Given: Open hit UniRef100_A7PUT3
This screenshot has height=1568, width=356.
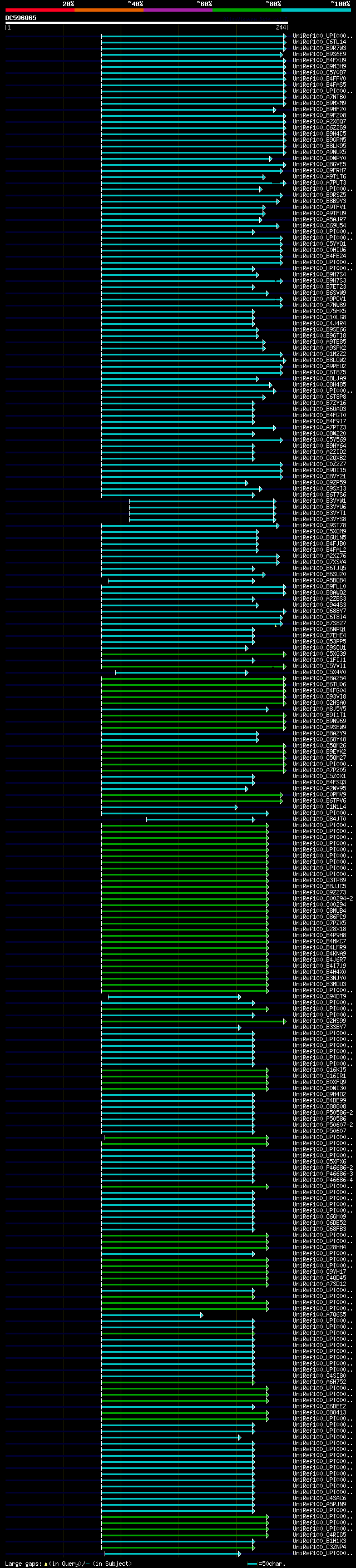Looking at the screenshot, I should tap(319, 182).
